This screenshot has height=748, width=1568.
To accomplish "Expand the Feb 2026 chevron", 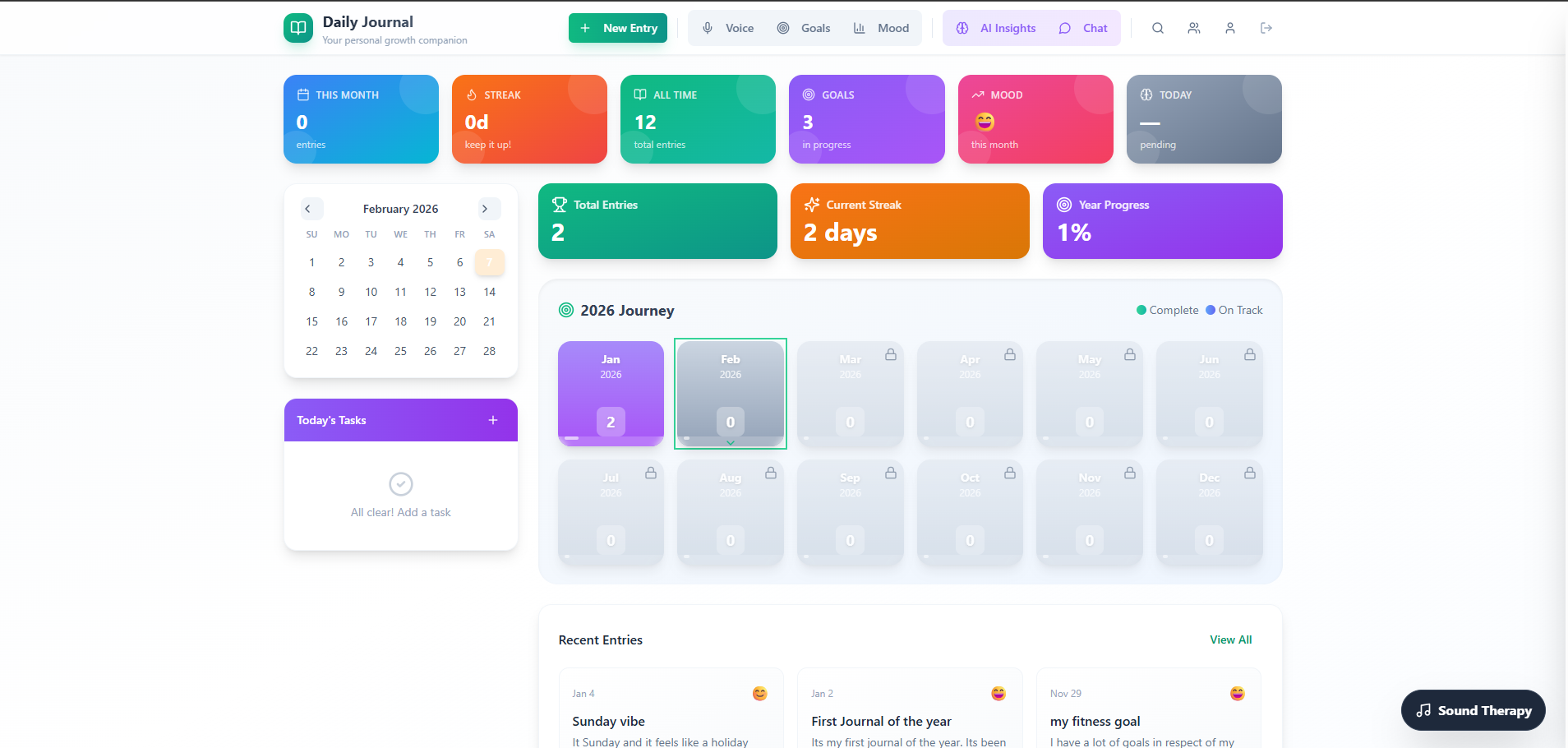I will (x=731, y=442).
